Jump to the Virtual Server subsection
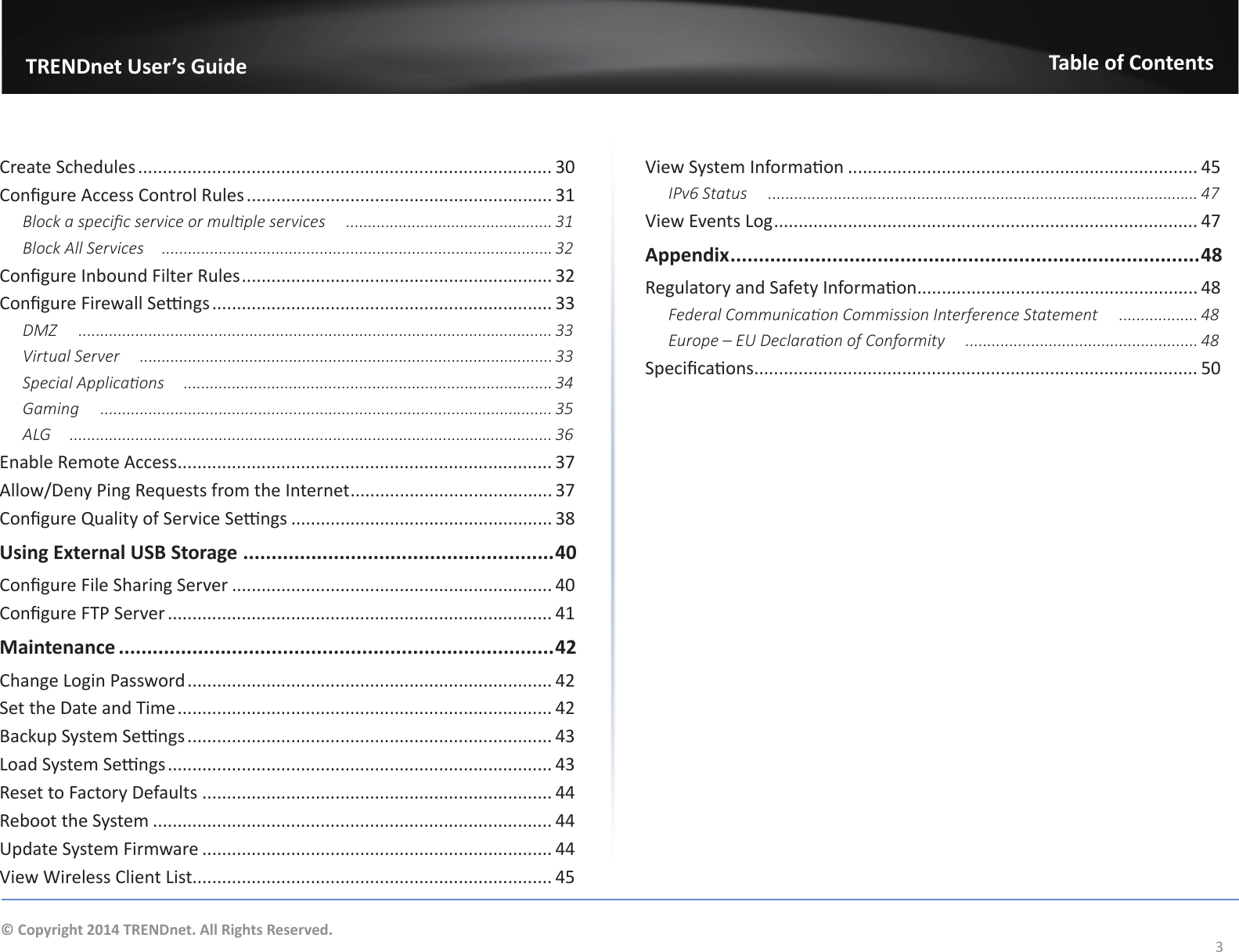 pos(297,356)
